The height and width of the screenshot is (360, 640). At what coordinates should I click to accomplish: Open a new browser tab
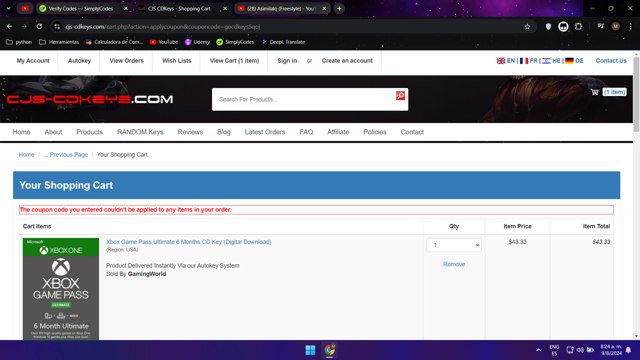click(339, 8)
